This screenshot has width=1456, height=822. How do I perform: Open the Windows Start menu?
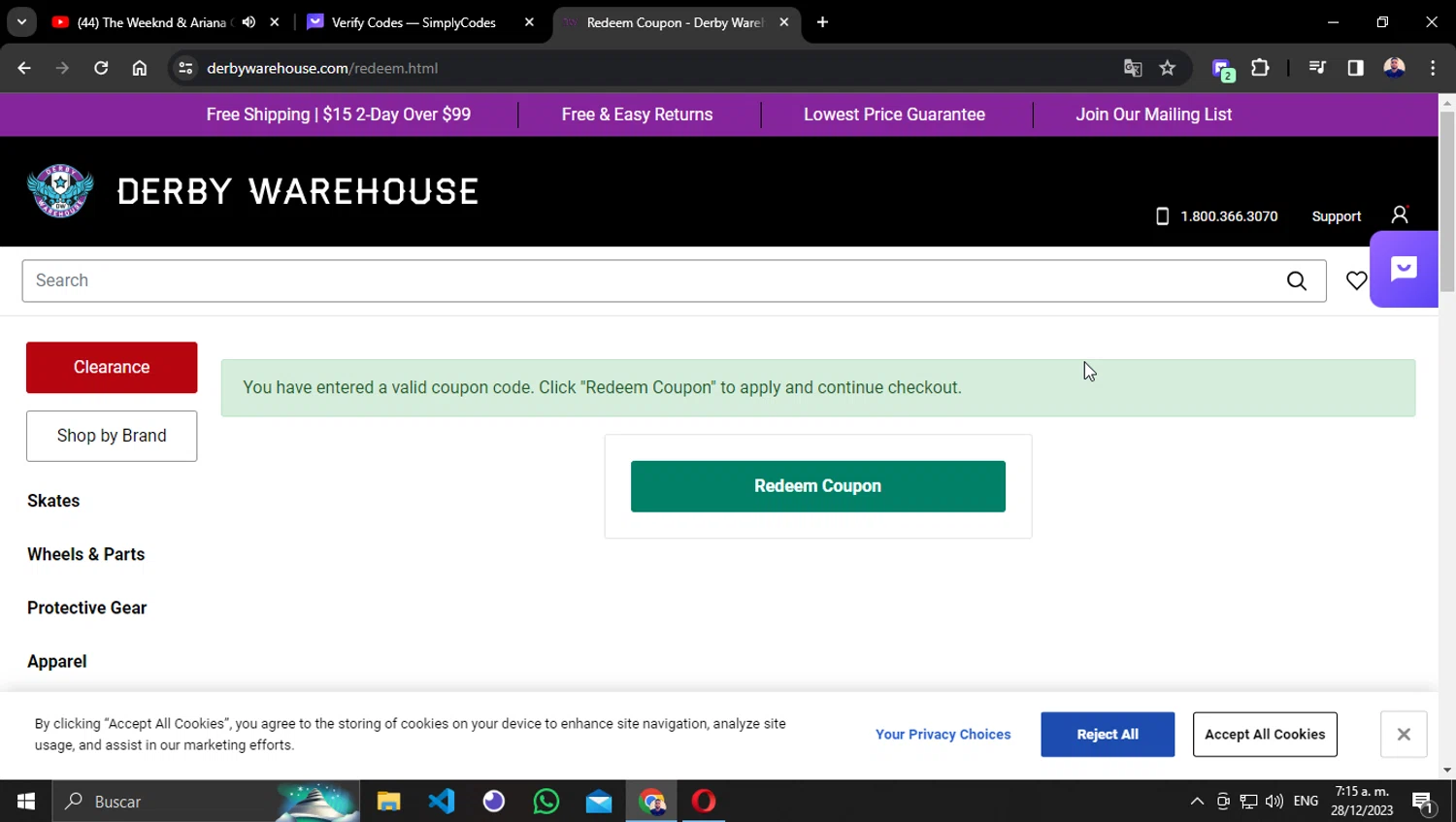coord(26,802)
